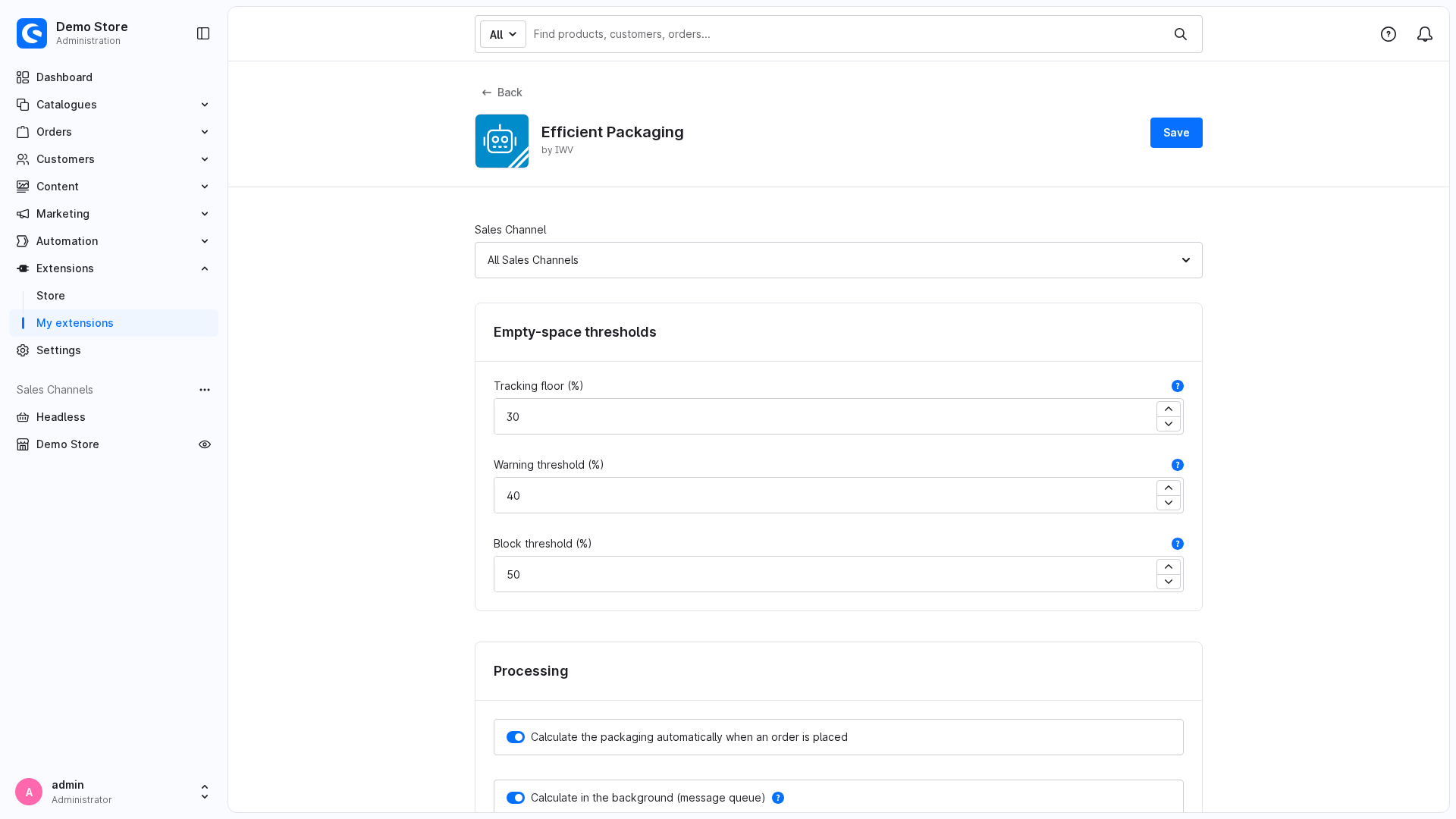Click the search magnifier icon

tap(1181, 34)
